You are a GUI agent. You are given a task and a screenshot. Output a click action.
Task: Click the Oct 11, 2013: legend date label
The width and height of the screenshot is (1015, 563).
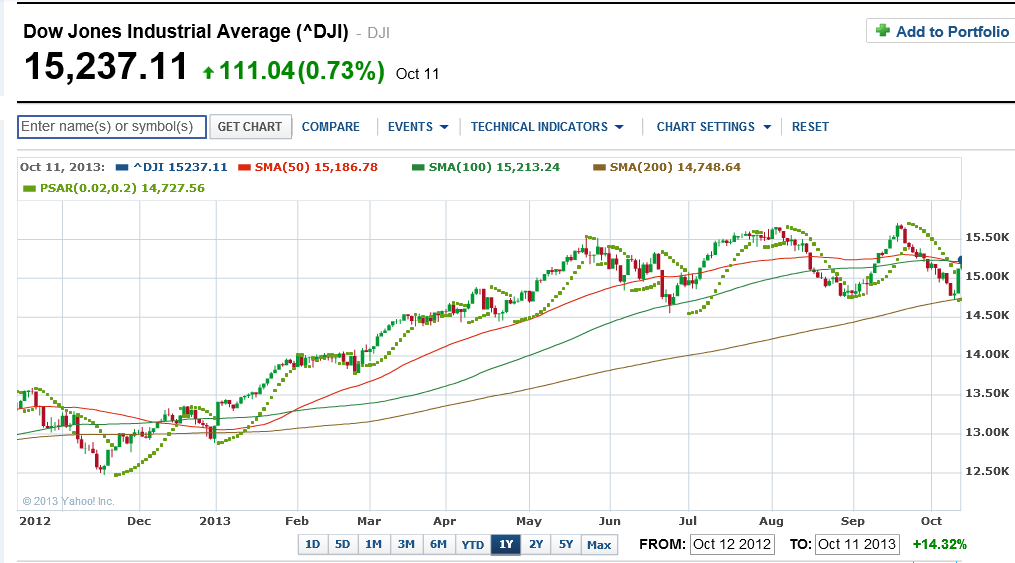[x=62, y=167]
